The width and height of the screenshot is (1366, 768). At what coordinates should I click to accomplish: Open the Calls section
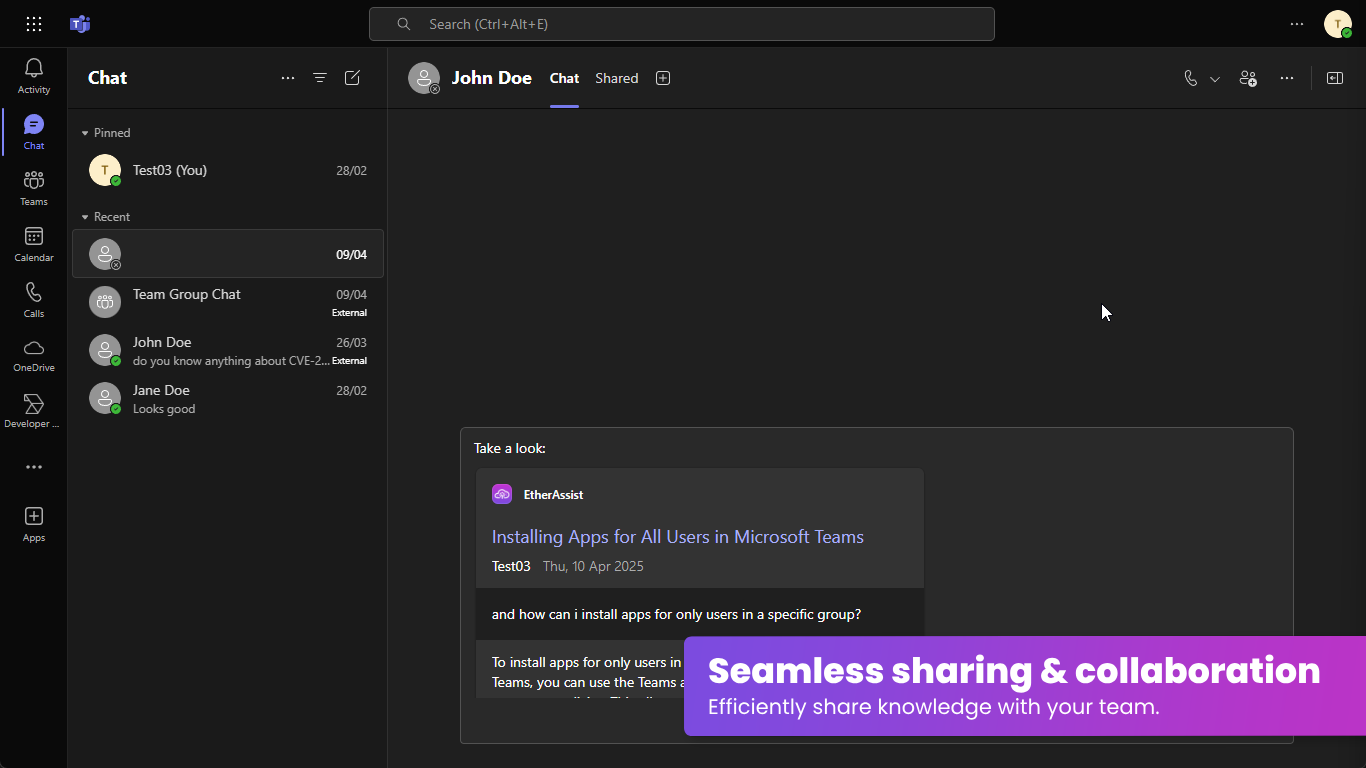(34, 300)
